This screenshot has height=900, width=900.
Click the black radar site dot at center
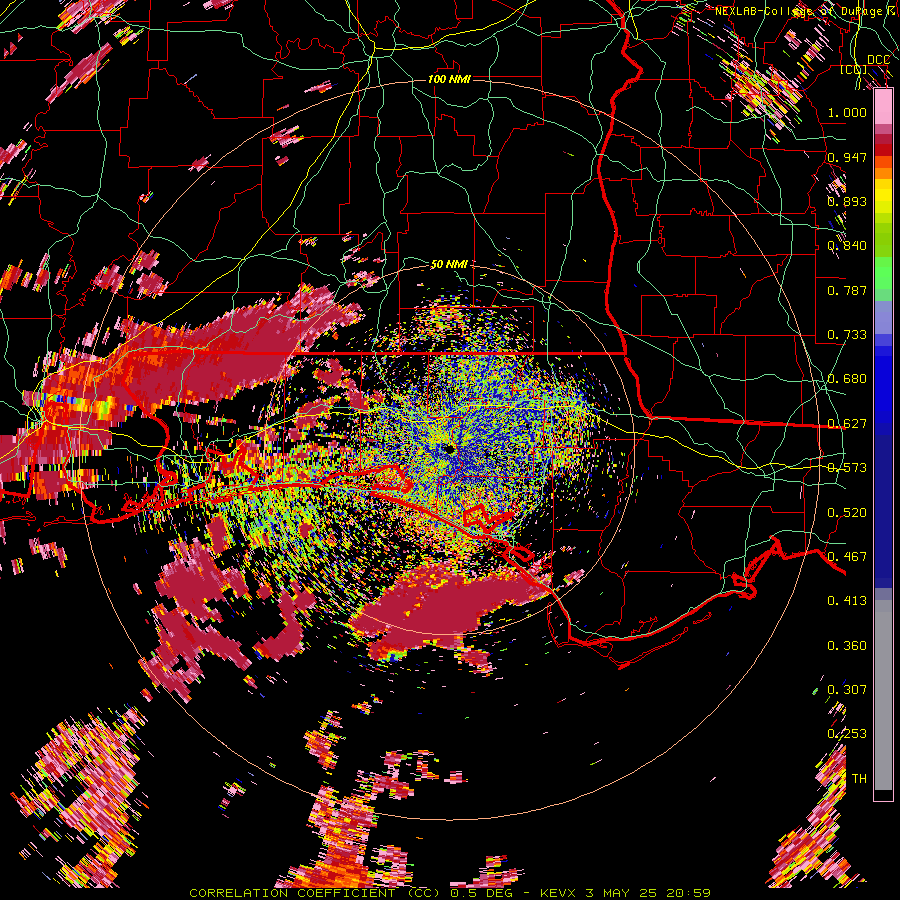point(449,449)
